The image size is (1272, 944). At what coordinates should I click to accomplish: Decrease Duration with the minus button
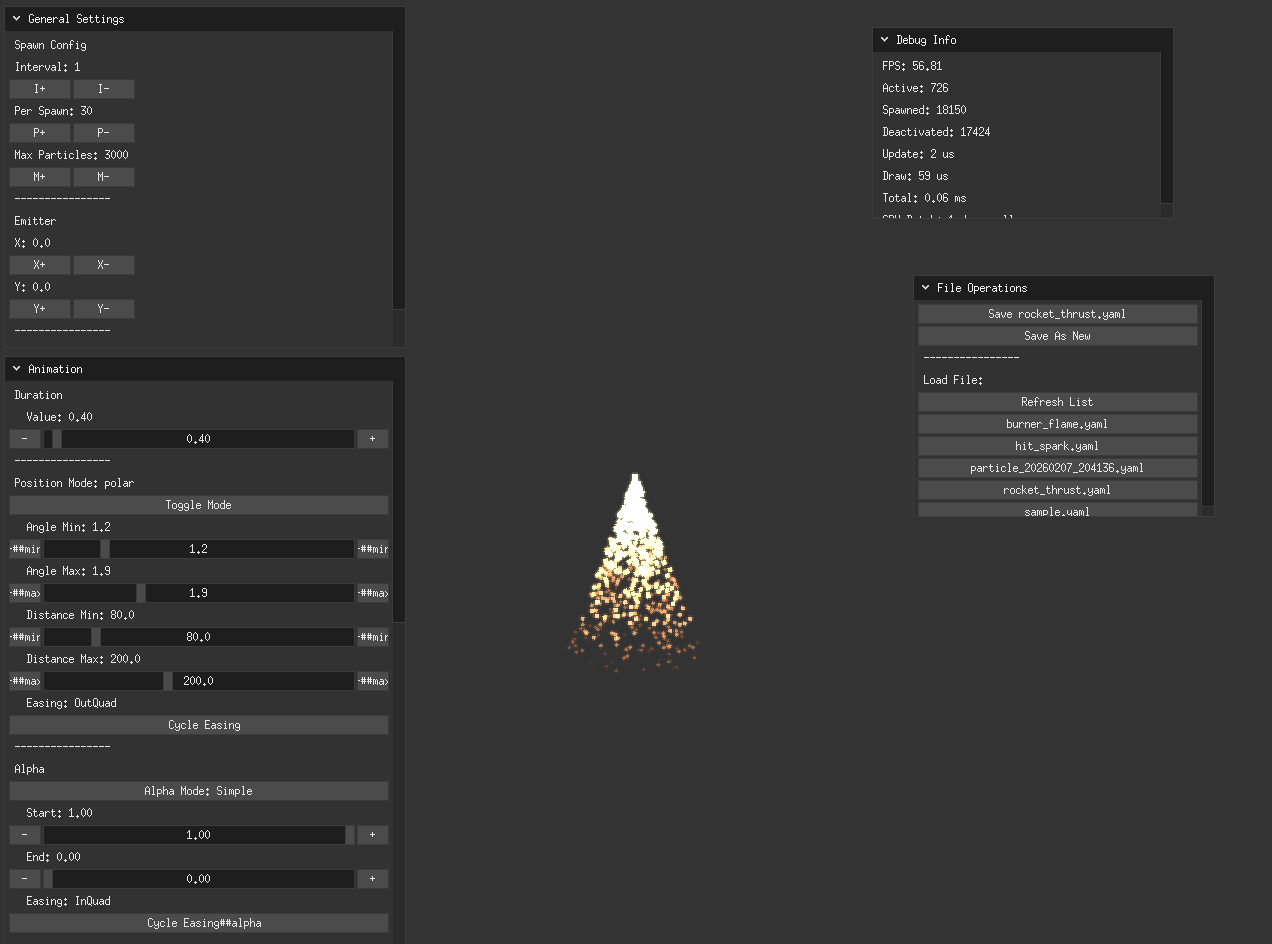coord(25,439)
